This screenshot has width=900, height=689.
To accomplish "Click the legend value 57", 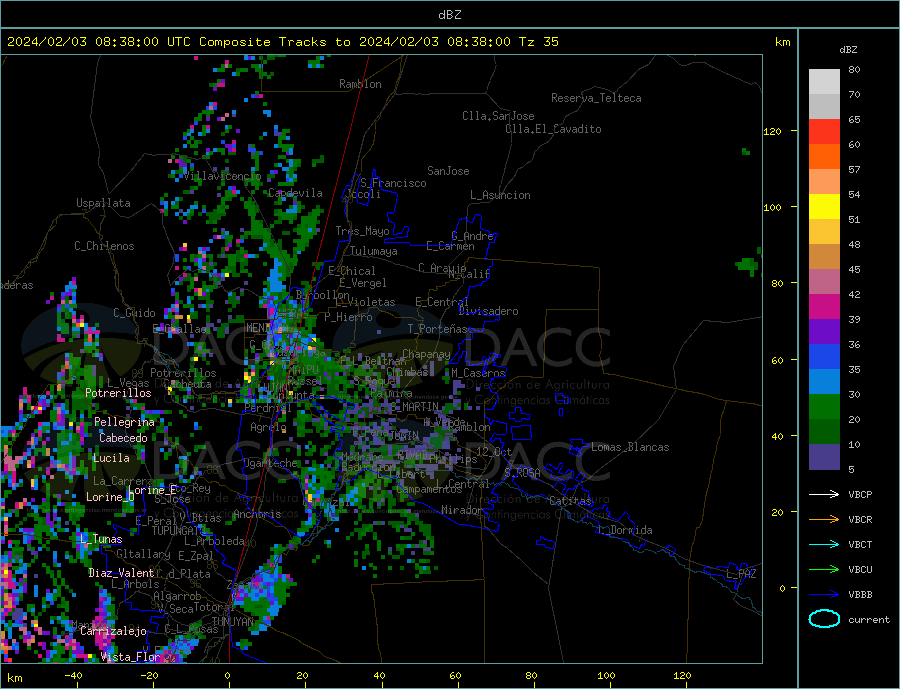I will click(x=854, y=169).
